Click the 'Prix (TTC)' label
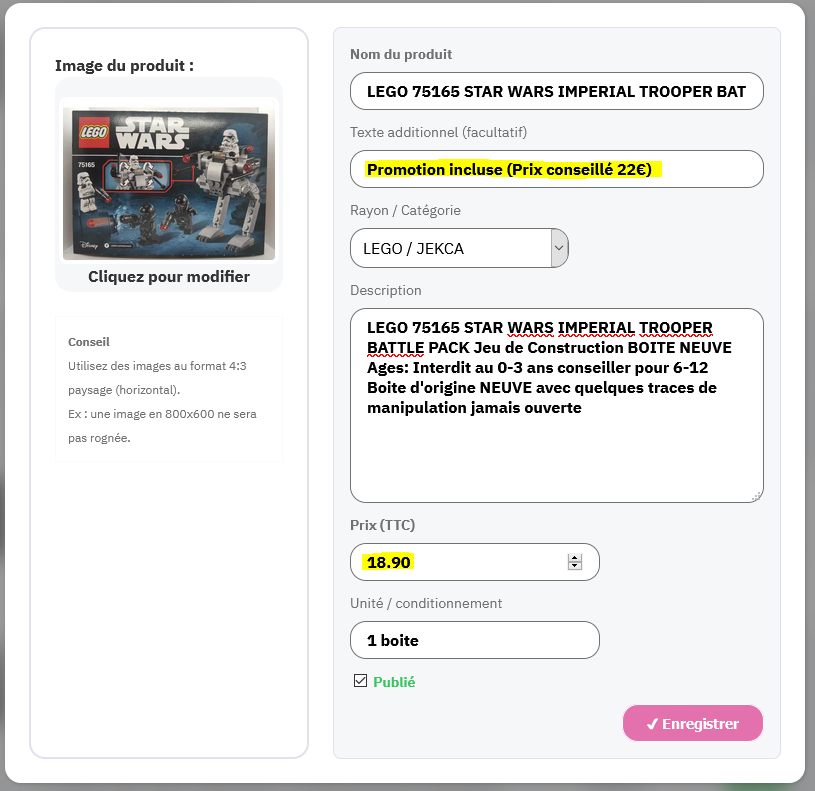 point(383,525)
